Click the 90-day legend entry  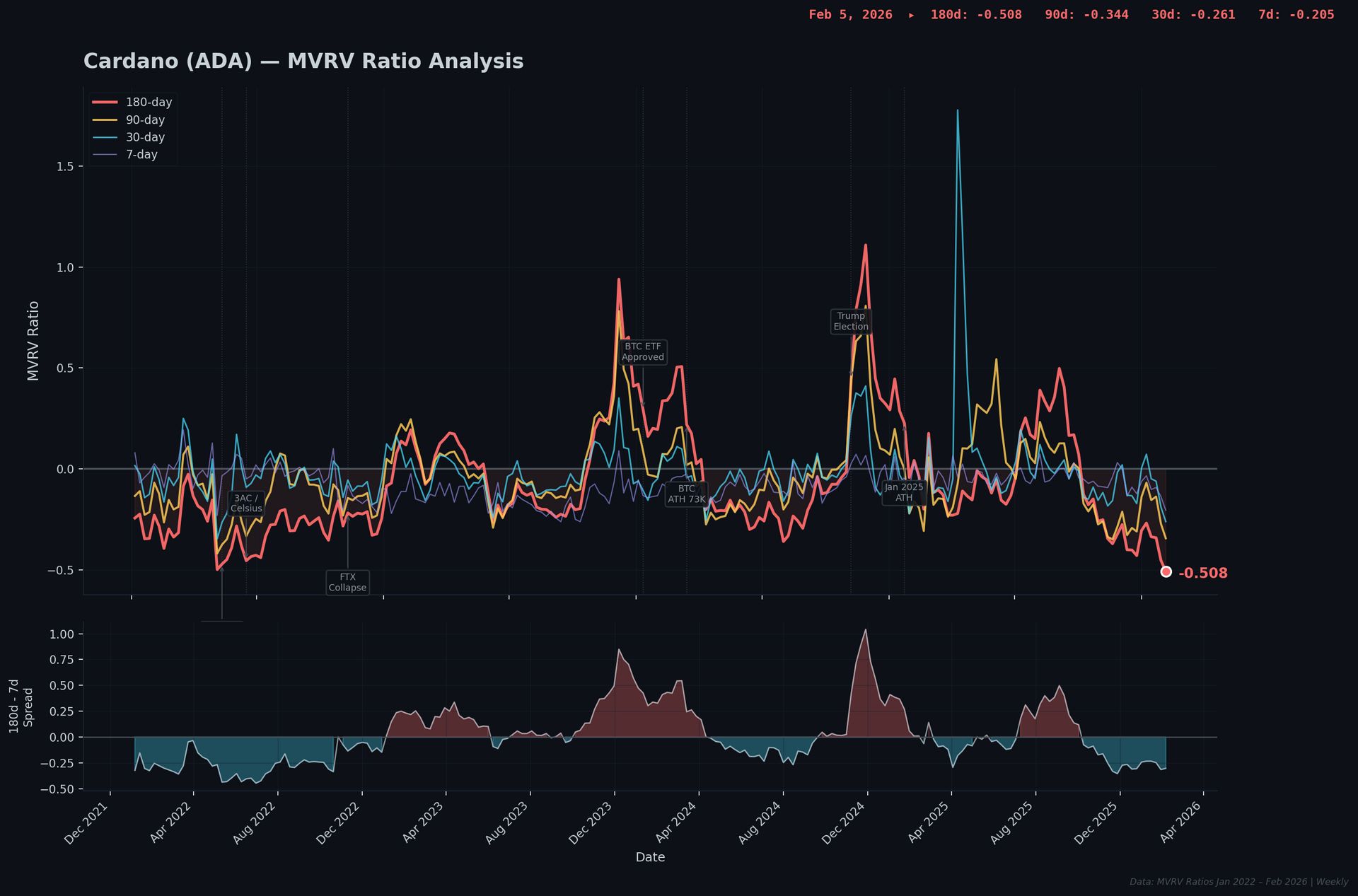pyautogui.click(x=145, y=120)
